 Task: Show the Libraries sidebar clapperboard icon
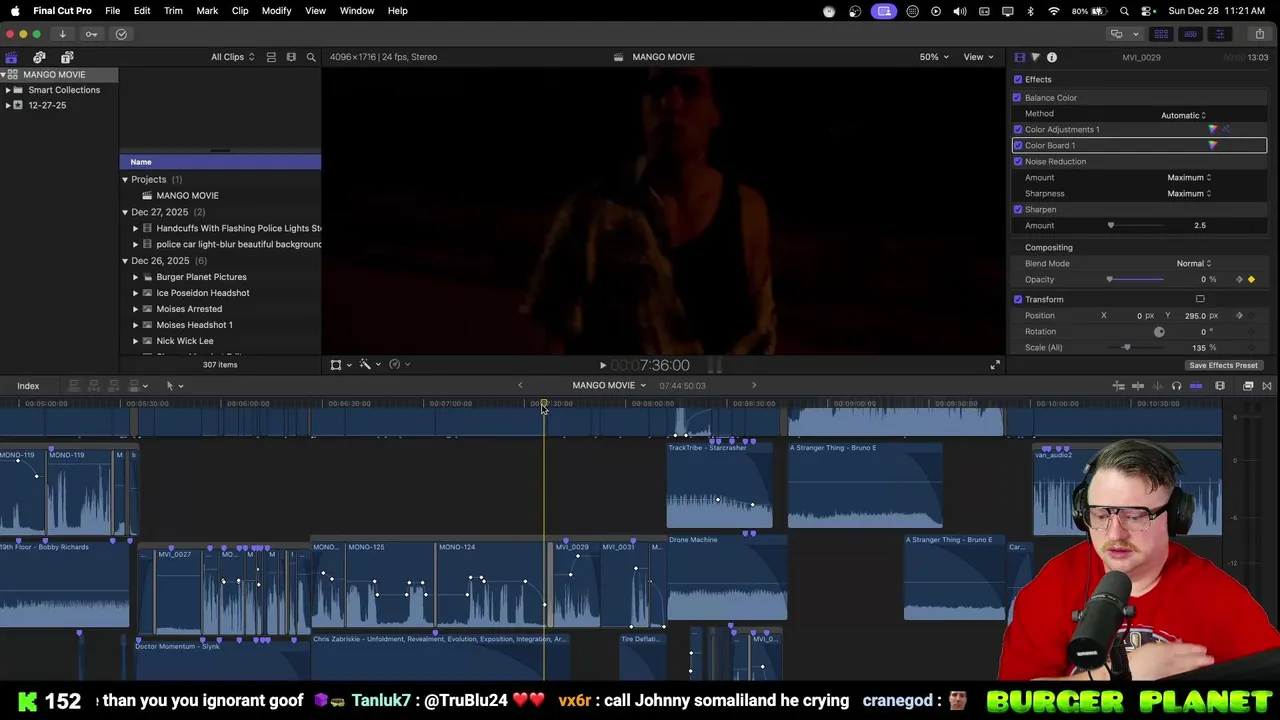11,57
